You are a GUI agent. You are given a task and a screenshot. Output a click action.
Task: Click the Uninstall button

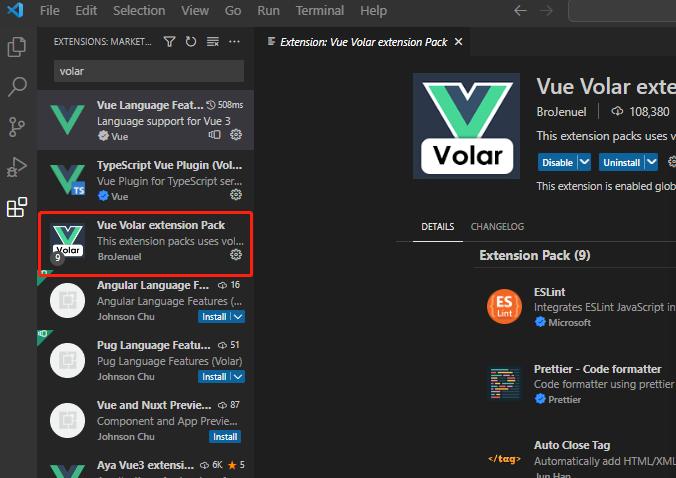tap(621, 162)
